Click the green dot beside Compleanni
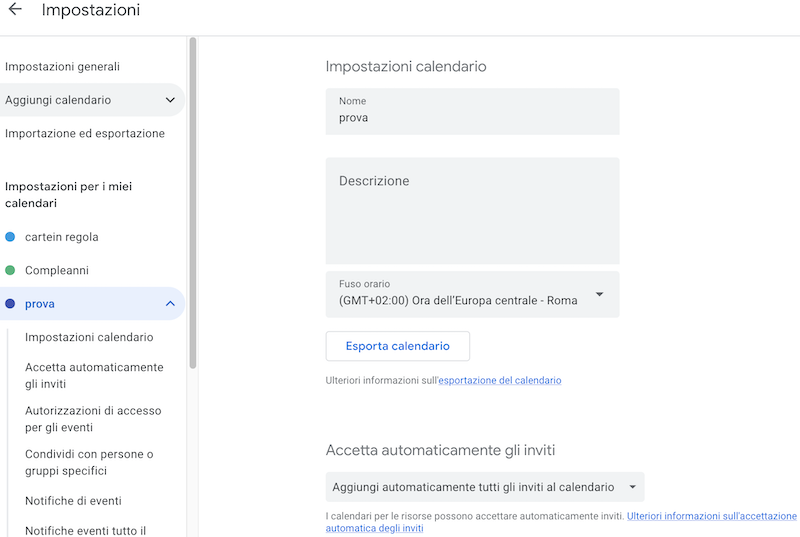 [x=10, y=270]
